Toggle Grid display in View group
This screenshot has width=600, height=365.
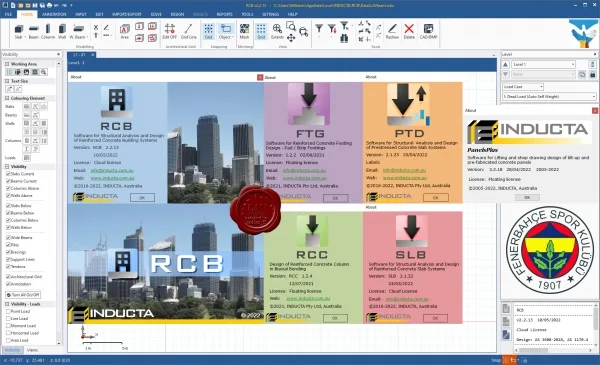click(x=261, y=31)
